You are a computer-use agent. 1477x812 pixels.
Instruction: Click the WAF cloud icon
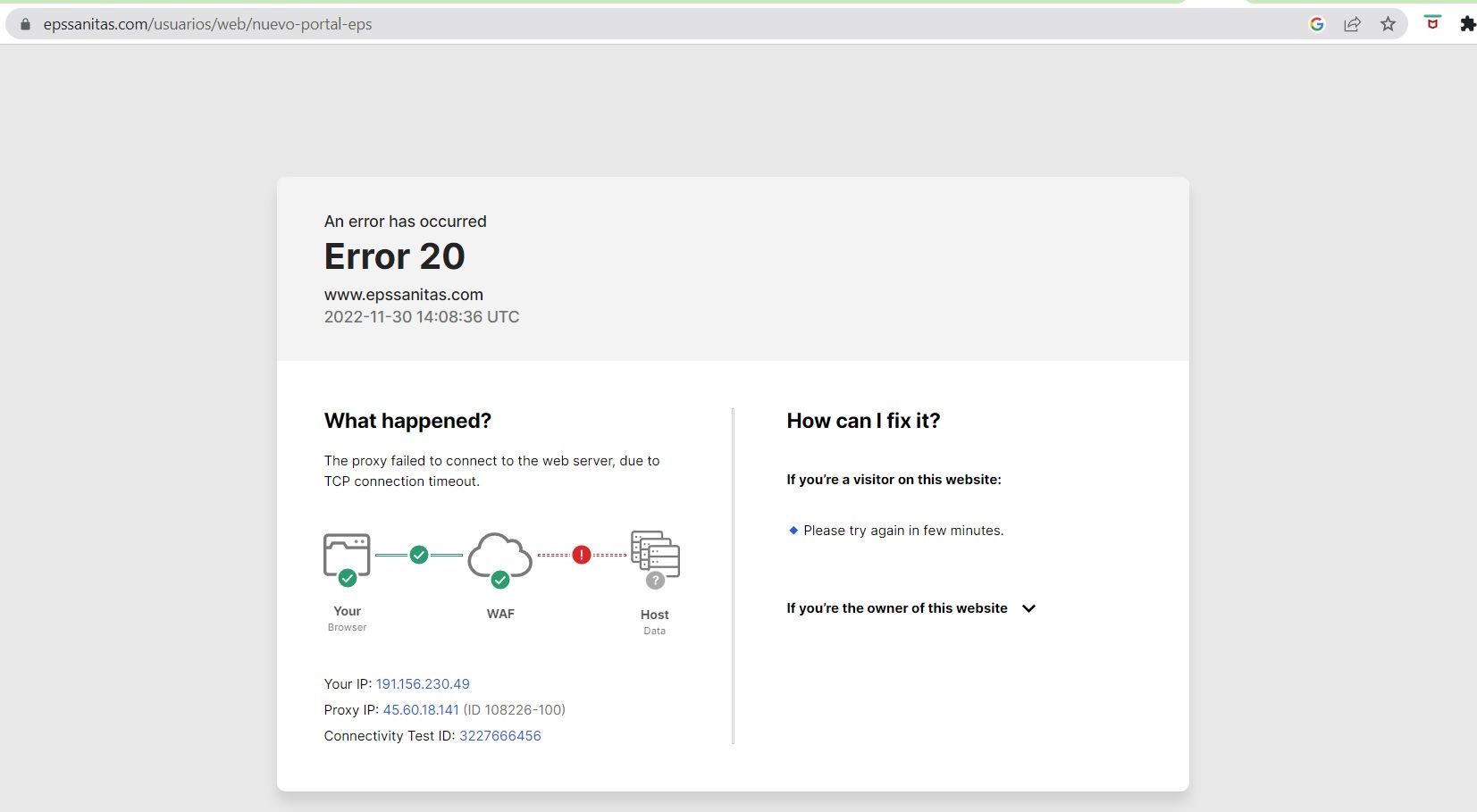(500, 560)
